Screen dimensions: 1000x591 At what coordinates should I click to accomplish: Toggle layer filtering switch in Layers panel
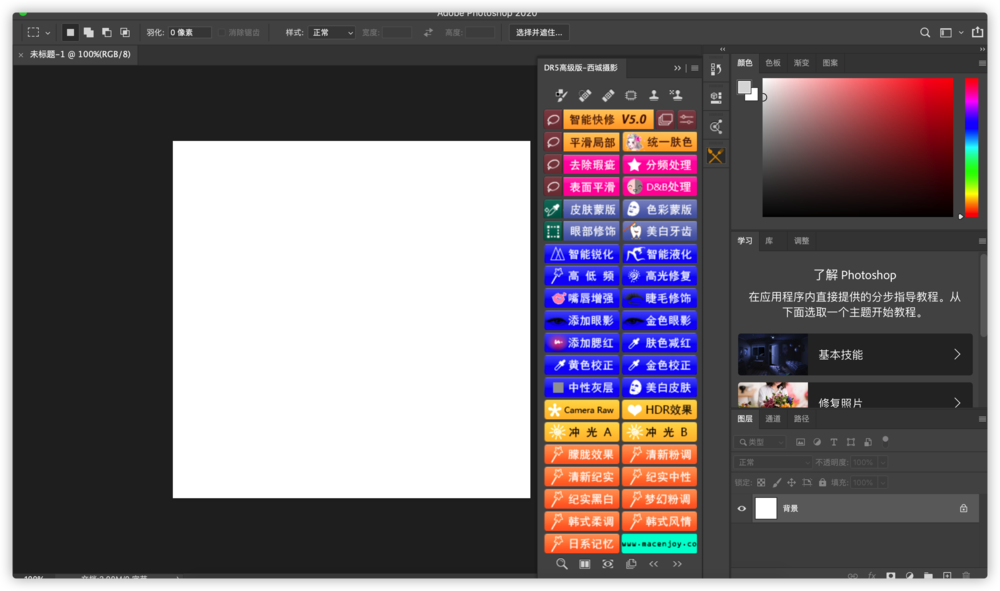pos(885,441)
